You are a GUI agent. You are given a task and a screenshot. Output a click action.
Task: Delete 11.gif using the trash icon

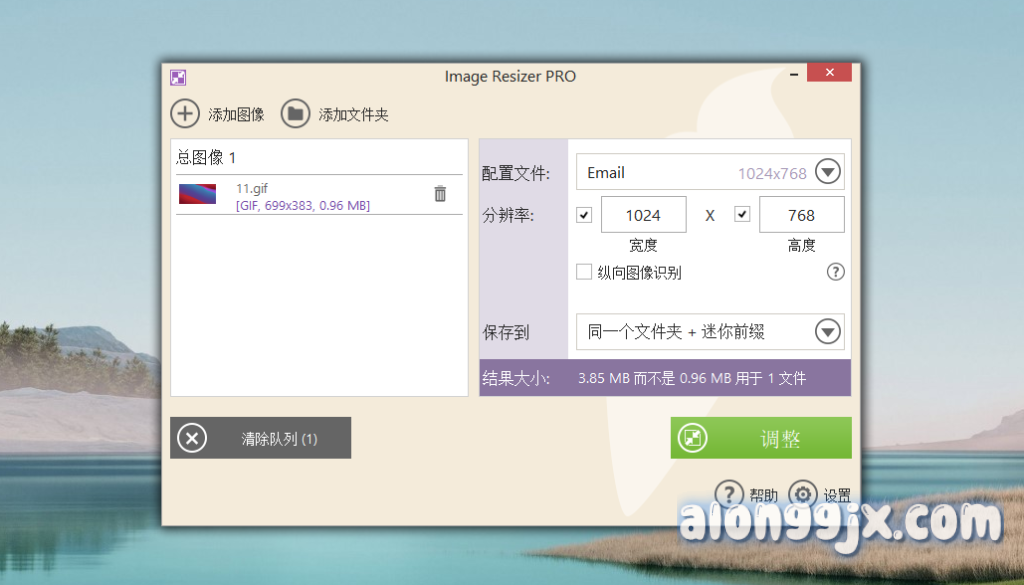click(x=440, y=194)
